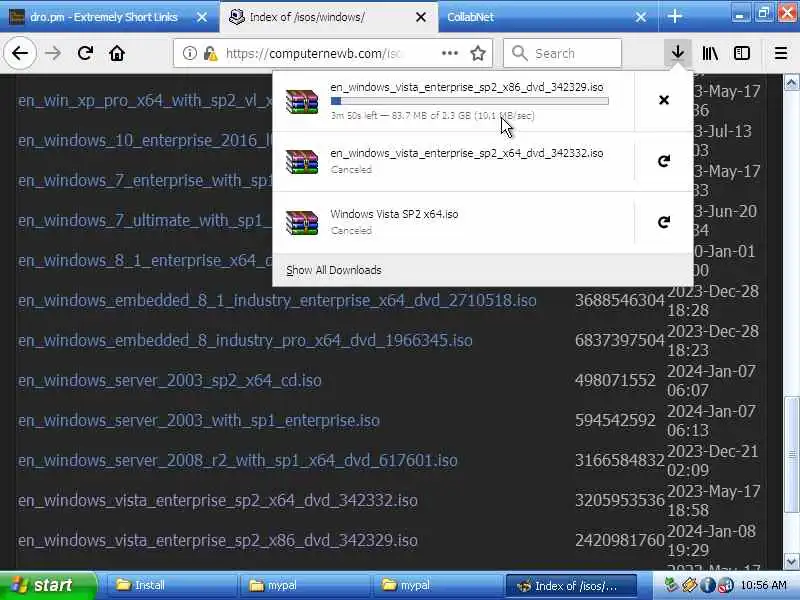Image resolution: width=800 pixels, height=600 pixels.
Task: Open en_windows_7_ultimate_with_sp1 link
Action: tap(145, 220)
